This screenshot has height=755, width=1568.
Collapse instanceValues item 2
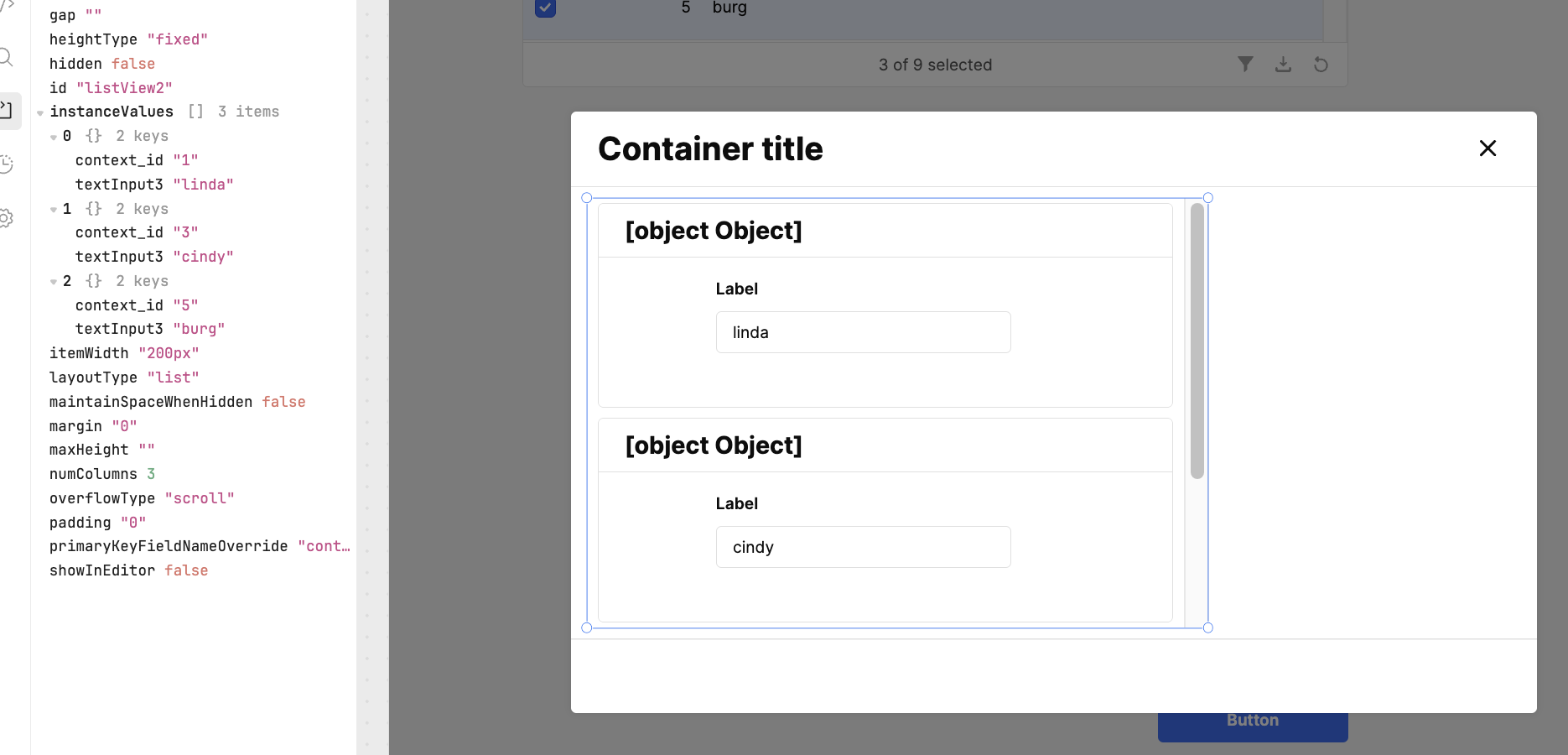point(54,282)
